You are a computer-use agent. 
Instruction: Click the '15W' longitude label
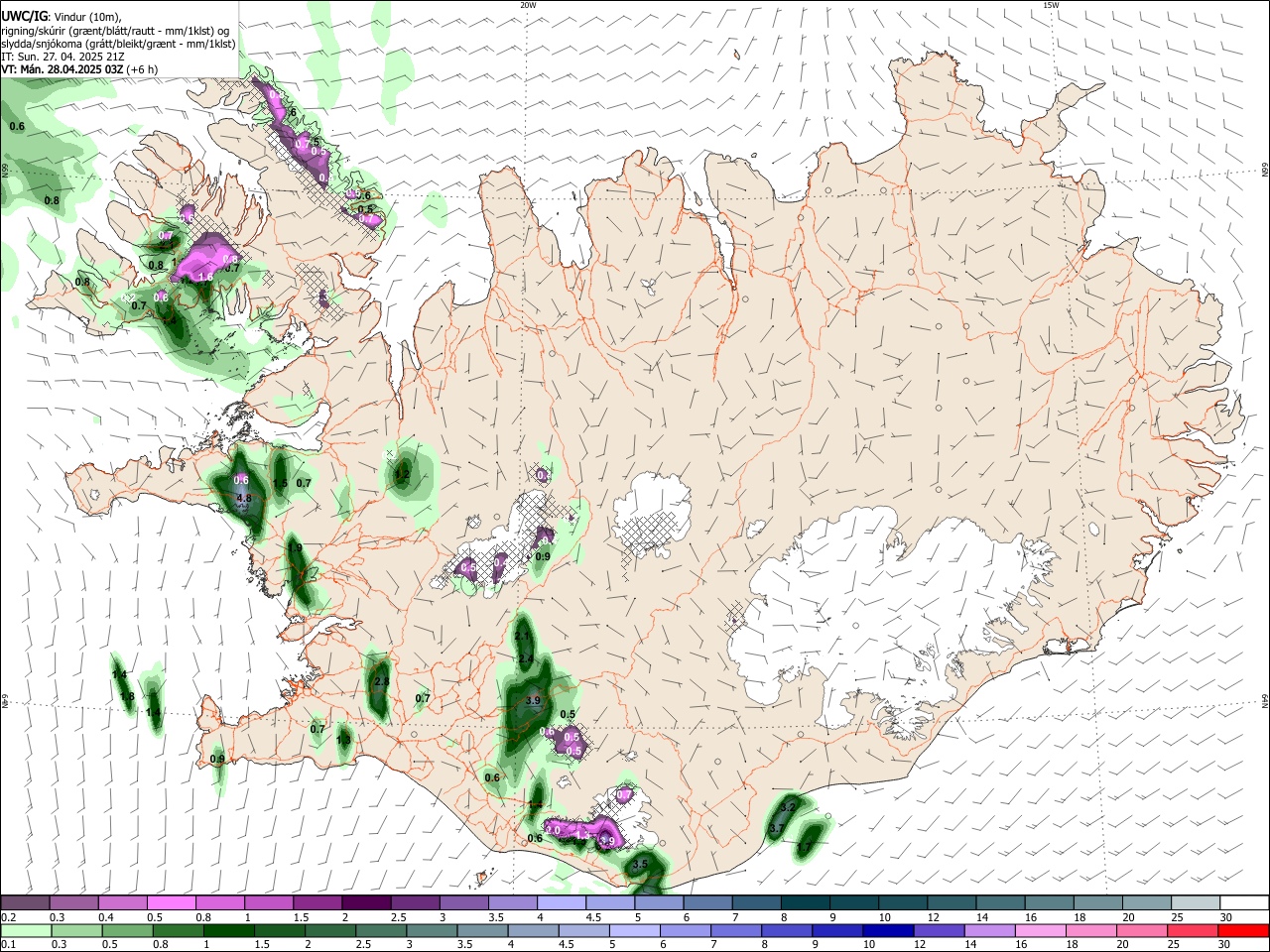(1051, 5)
